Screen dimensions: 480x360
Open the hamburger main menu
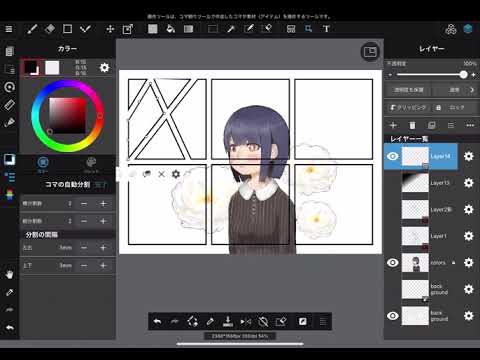pos(9,29)
